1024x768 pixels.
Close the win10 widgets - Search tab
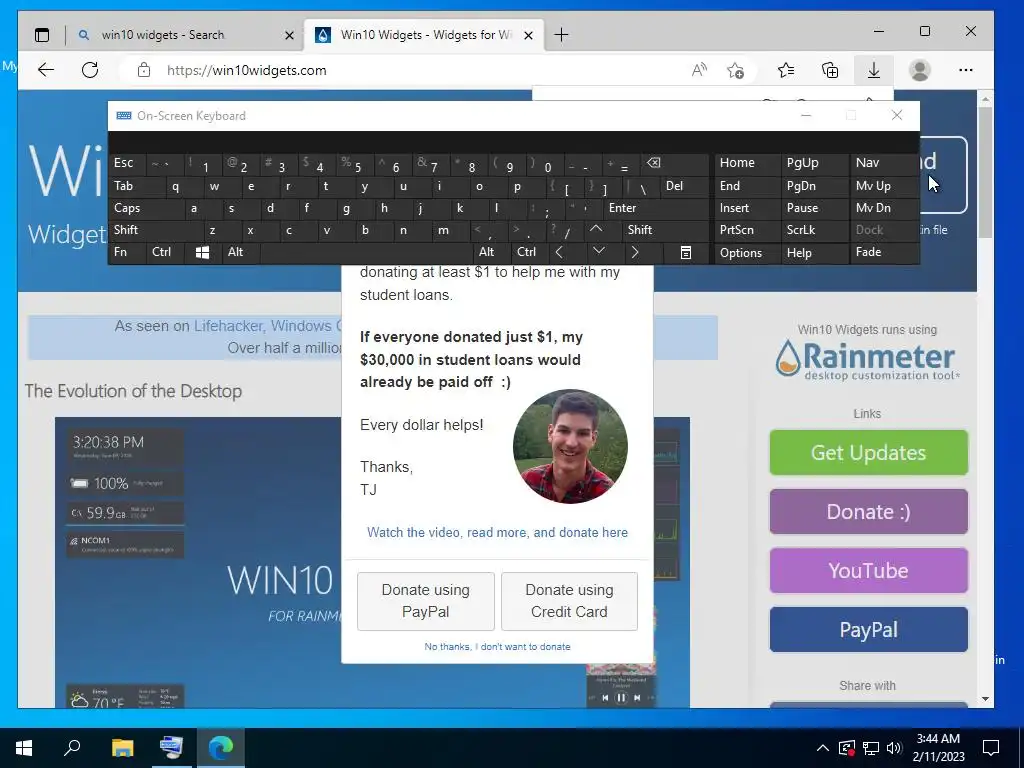(289, 35)
